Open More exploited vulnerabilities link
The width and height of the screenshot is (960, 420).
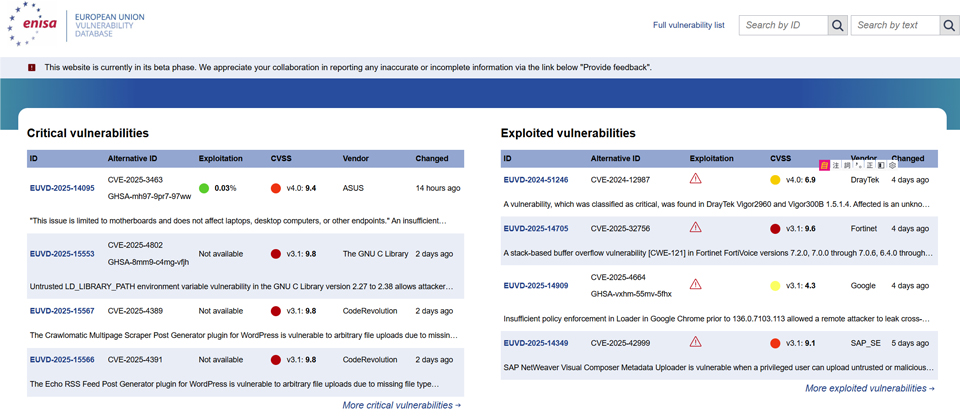pyautogui.click(x=869, y=388)
